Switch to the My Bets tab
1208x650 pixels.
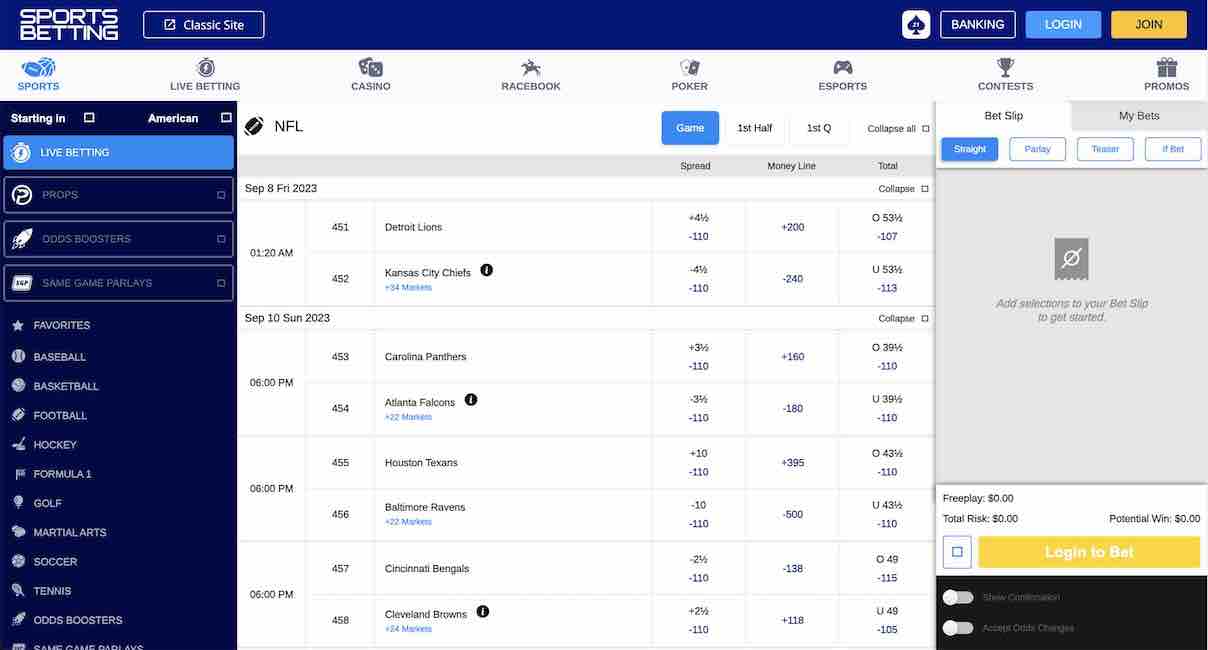click(1138, 114)
